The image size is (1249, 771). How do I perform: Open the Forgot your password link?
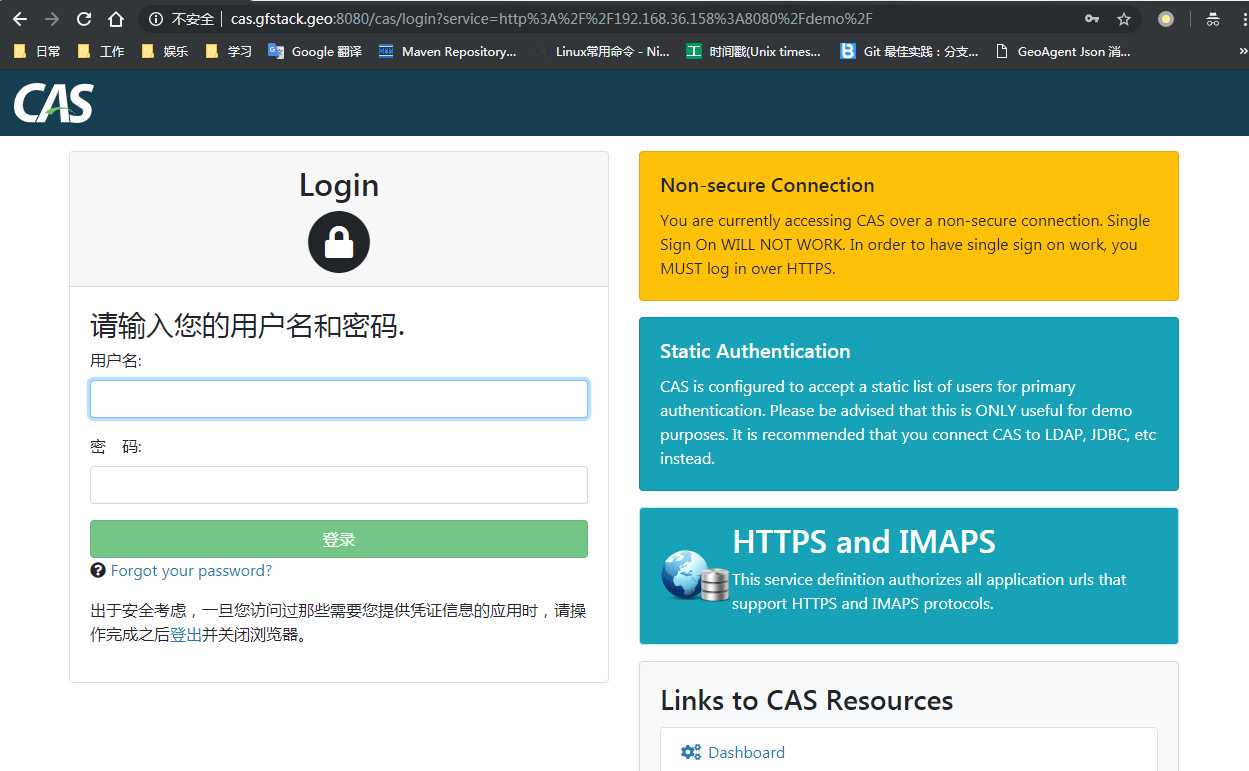coord(191,570)
